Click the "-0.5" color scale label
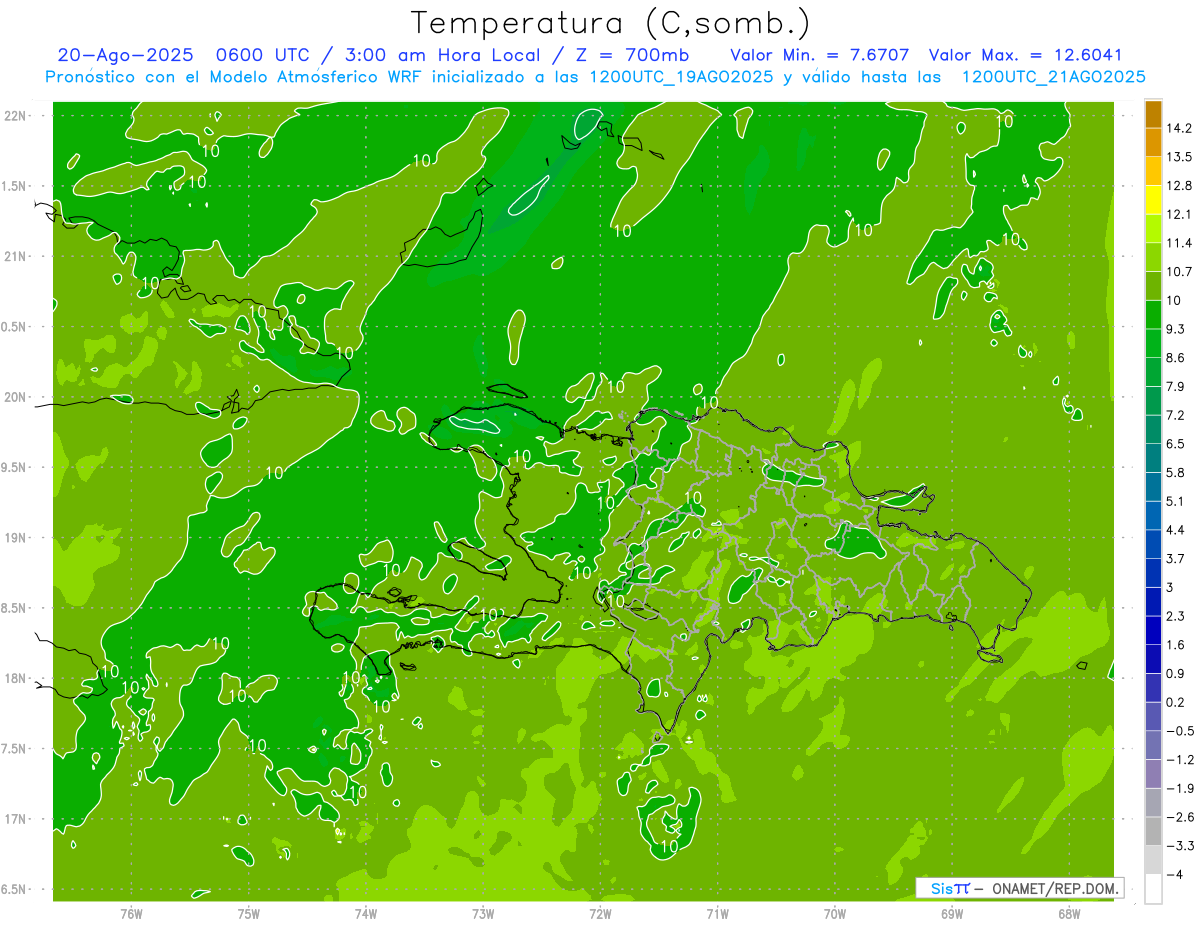The width and height of the screenshot is (1200, 927). (x=1180, y=730)
